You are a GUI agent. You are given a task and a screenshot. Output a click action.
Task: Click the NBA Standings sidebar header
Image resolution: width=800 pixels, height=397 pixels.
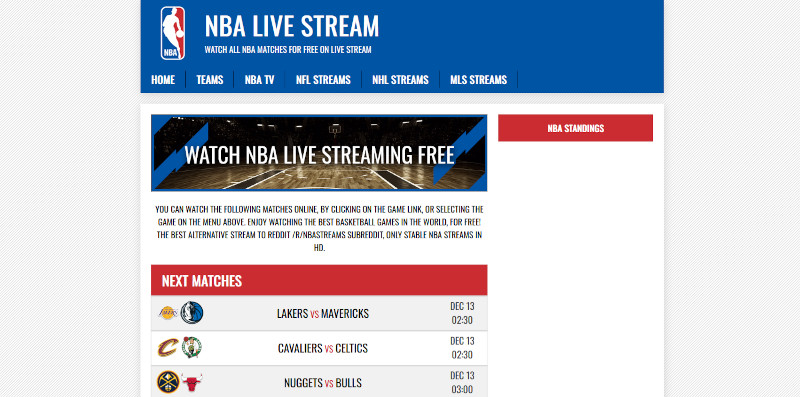pyautogui.click(x=576, y=128)
